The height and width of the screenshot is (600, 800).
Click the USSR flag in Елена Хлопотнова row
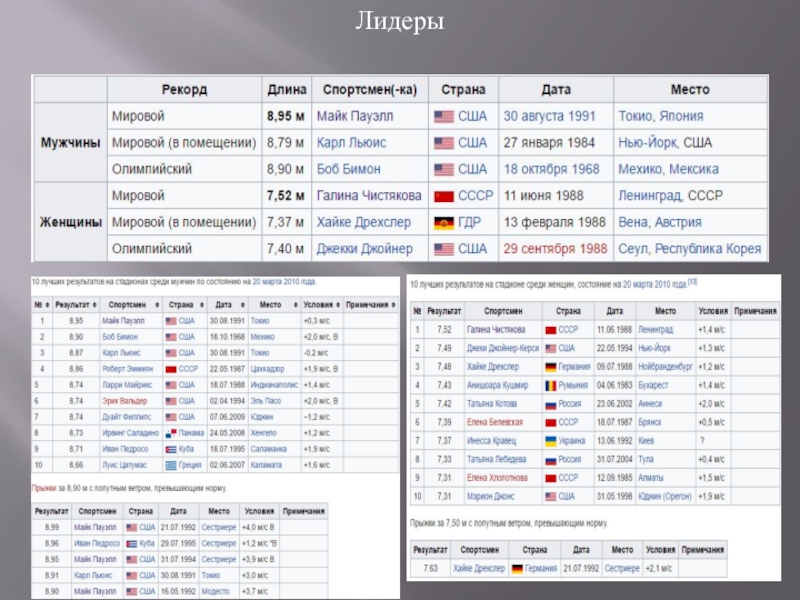551,479
